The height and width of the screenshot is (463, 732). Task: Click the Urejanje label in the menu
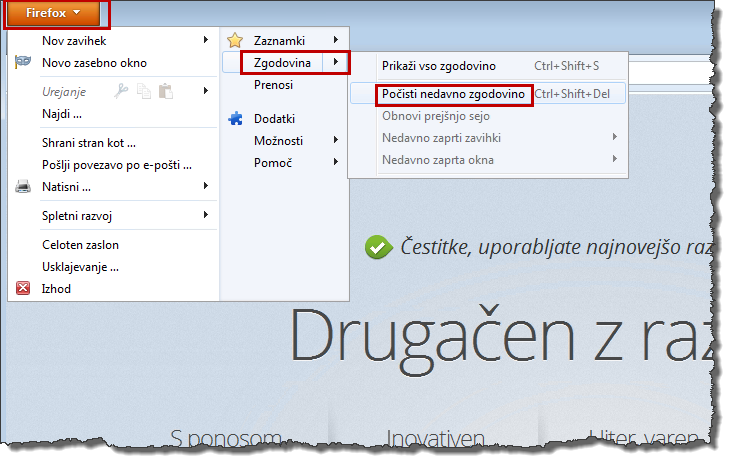click(64, 92)
